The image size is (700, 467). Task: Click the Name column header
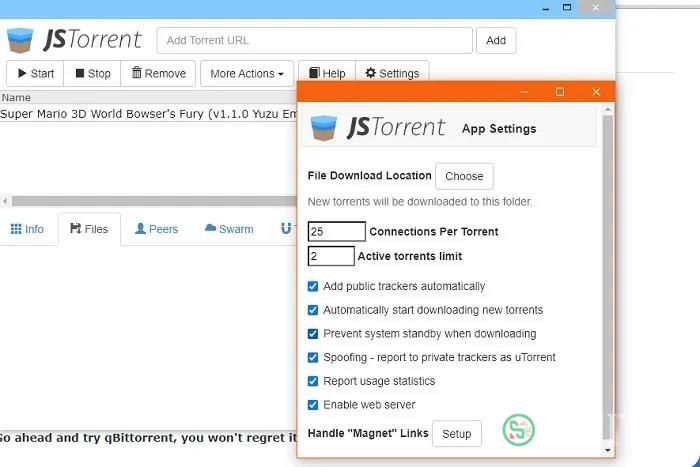[148, 97]
